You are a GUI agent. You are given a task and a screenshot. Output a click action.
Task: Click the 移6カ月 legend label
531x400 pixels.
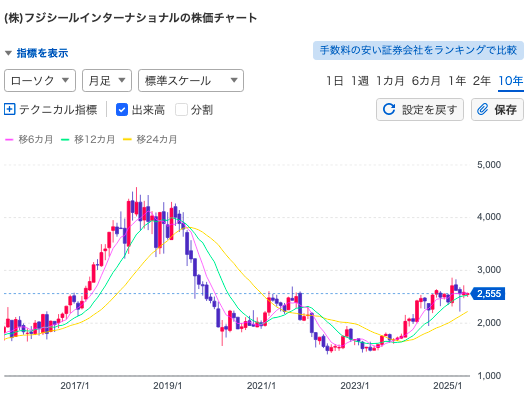[36, 140]
